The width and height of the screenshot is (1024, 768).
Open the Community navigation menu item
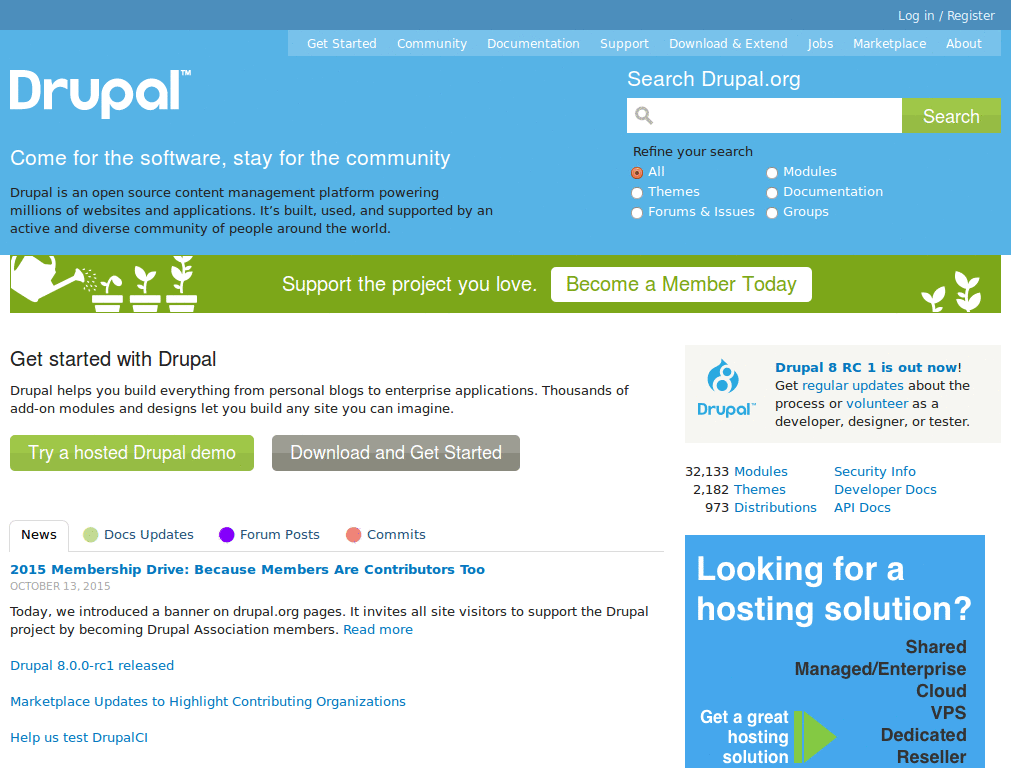431,43
